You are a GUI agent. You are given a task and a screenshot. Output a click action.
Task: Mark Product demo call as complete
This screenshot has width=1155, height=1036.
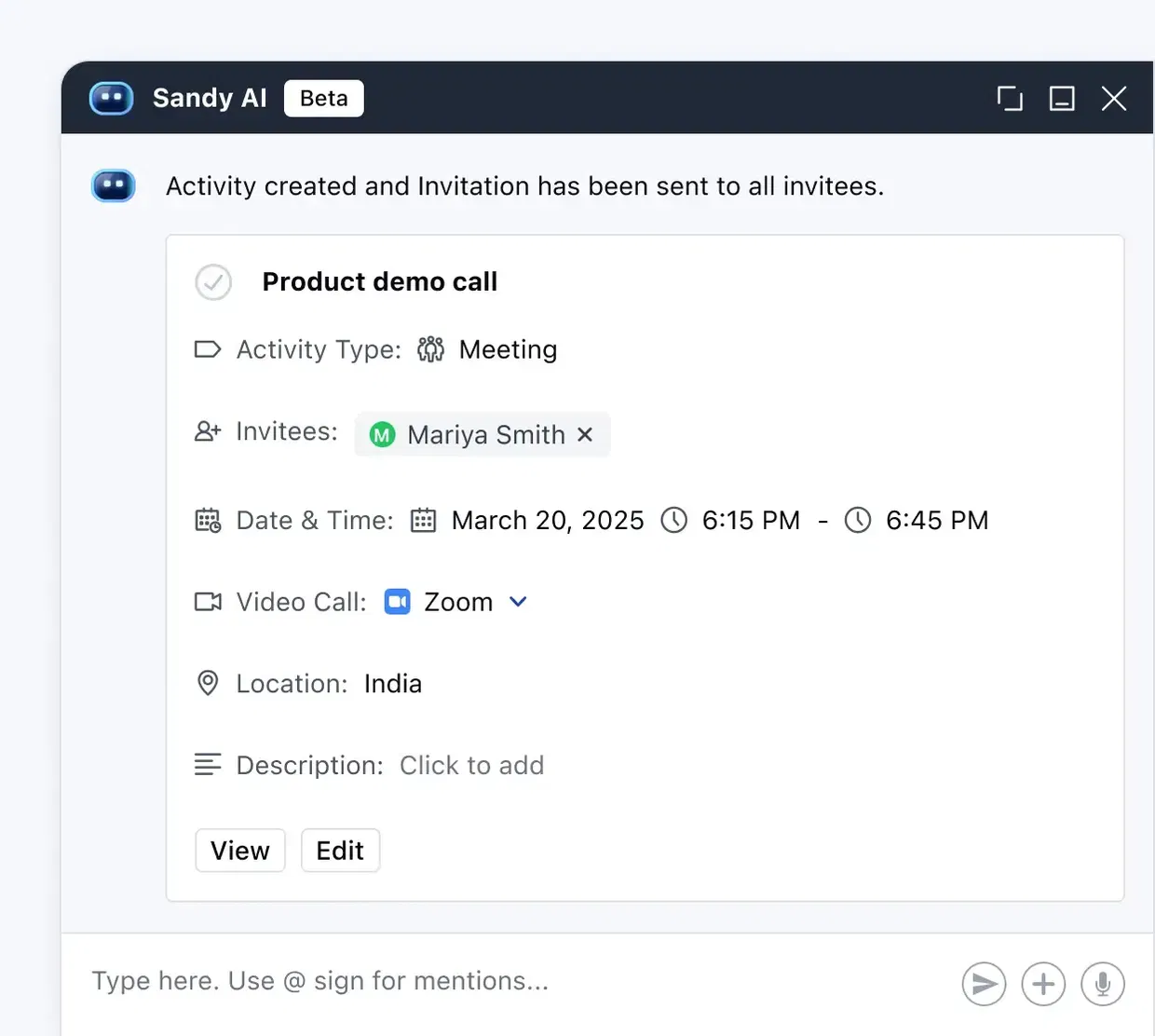click(213, 281)
